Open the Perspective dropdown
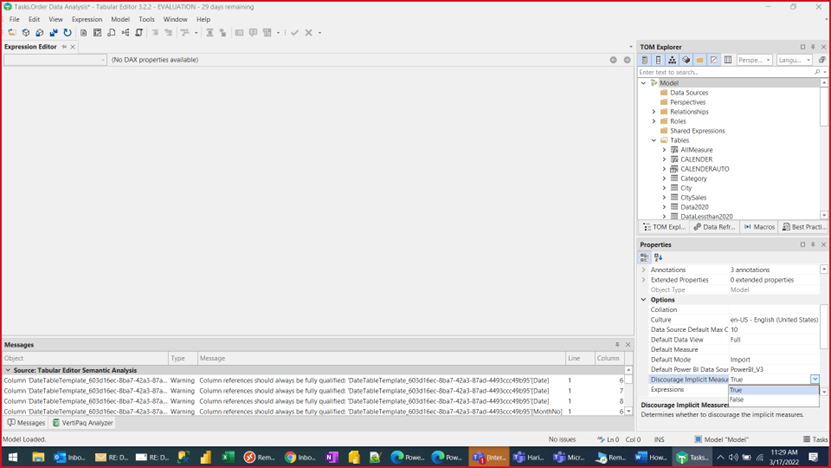The height and width of the screenshot is (468, 831). click(x=754, y=60)
